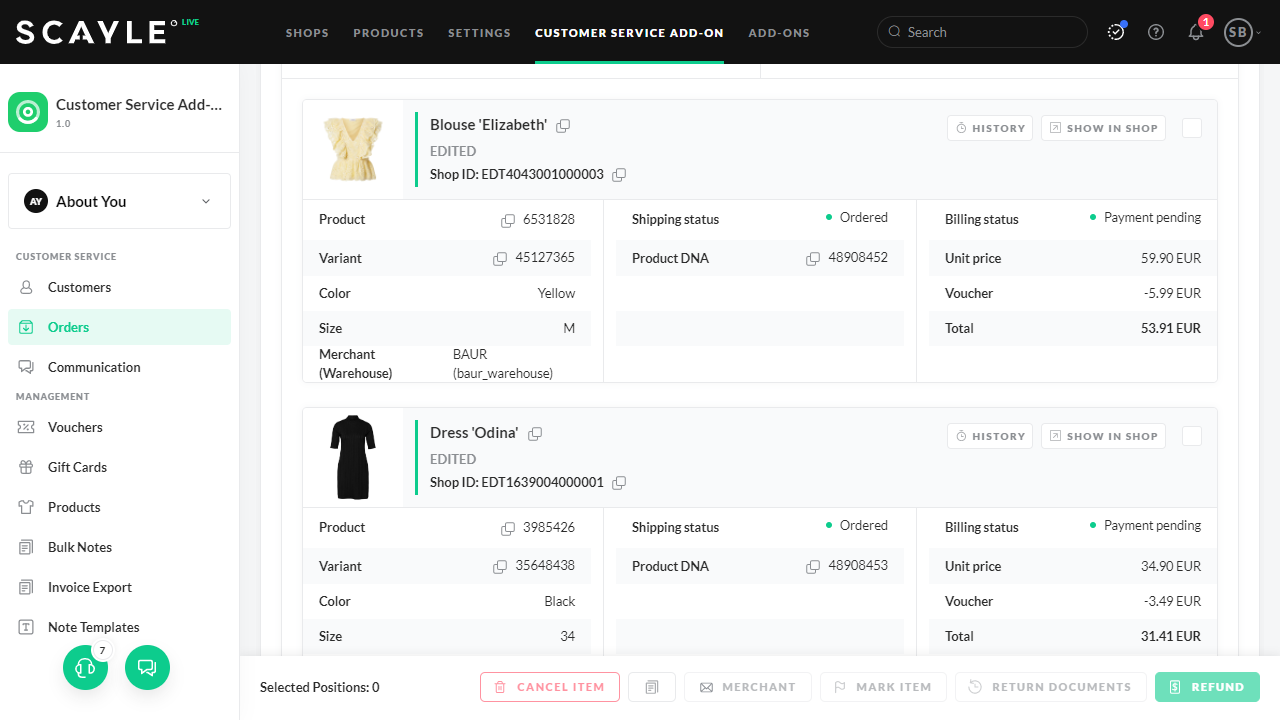
Task: Open the notifications bell
Action: pos(1196,32)
